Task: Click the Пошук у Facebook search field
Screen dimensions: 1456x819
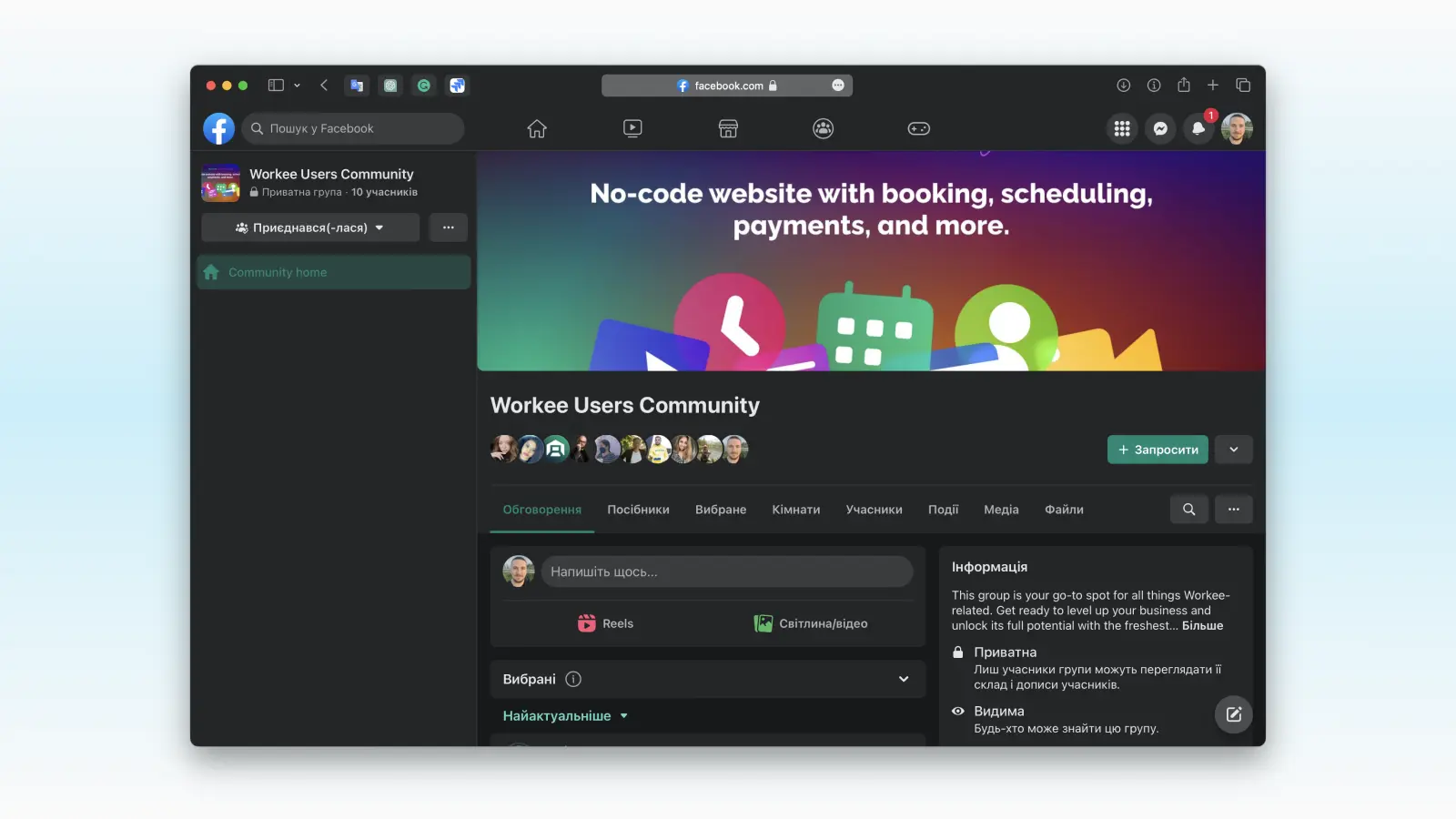Action: tap(353, 128)
